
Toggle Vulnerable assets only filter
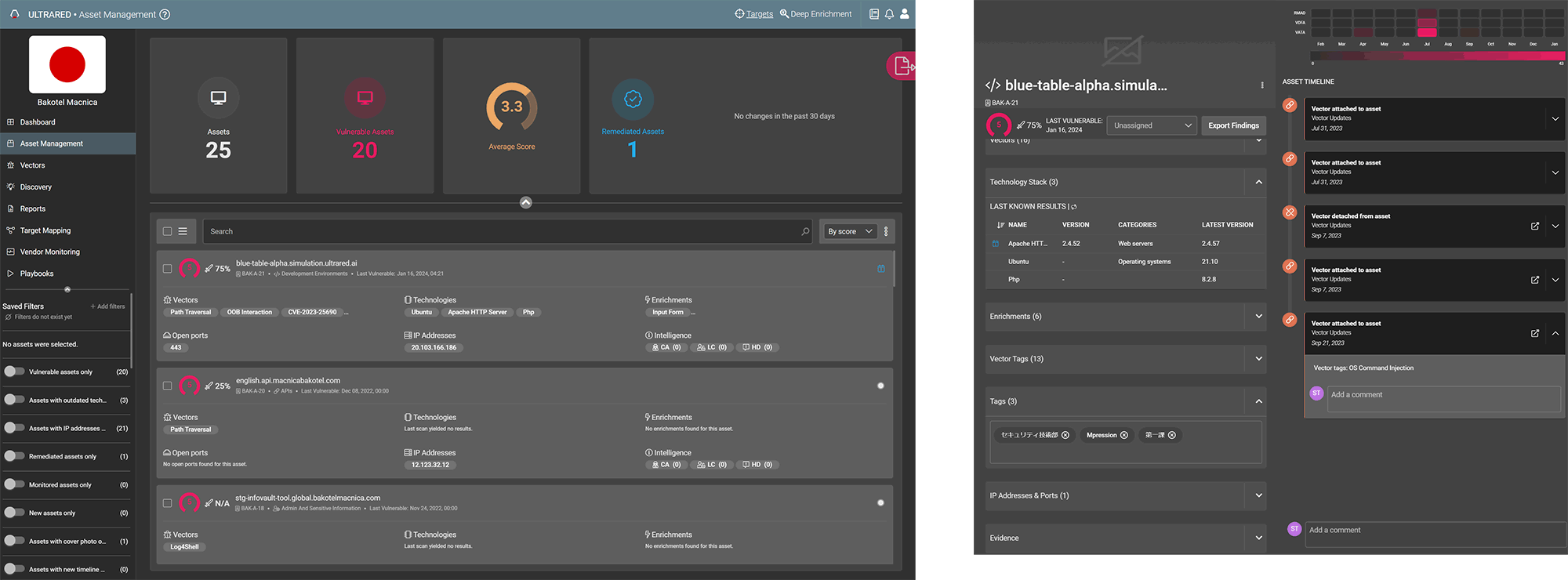[14, 372]
